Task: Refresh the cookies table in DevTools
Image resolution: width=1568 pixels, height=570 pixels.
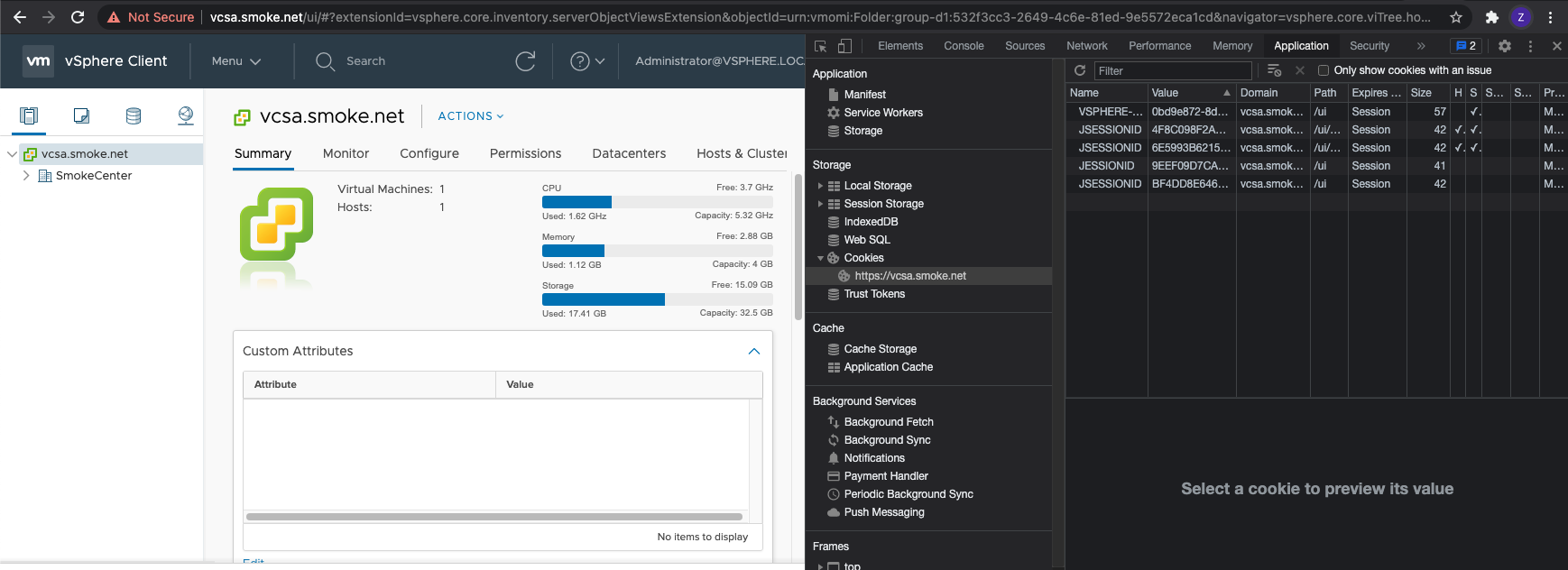Action: pos(1080,70)
